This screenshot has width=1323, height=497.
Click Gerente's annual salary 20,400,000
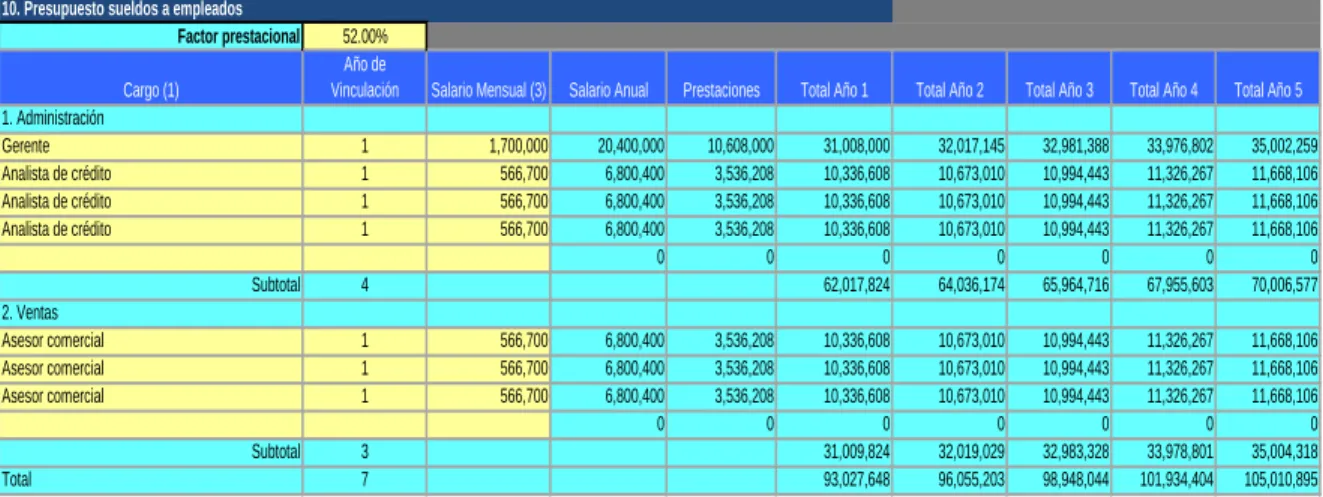[x=609, y=146]
